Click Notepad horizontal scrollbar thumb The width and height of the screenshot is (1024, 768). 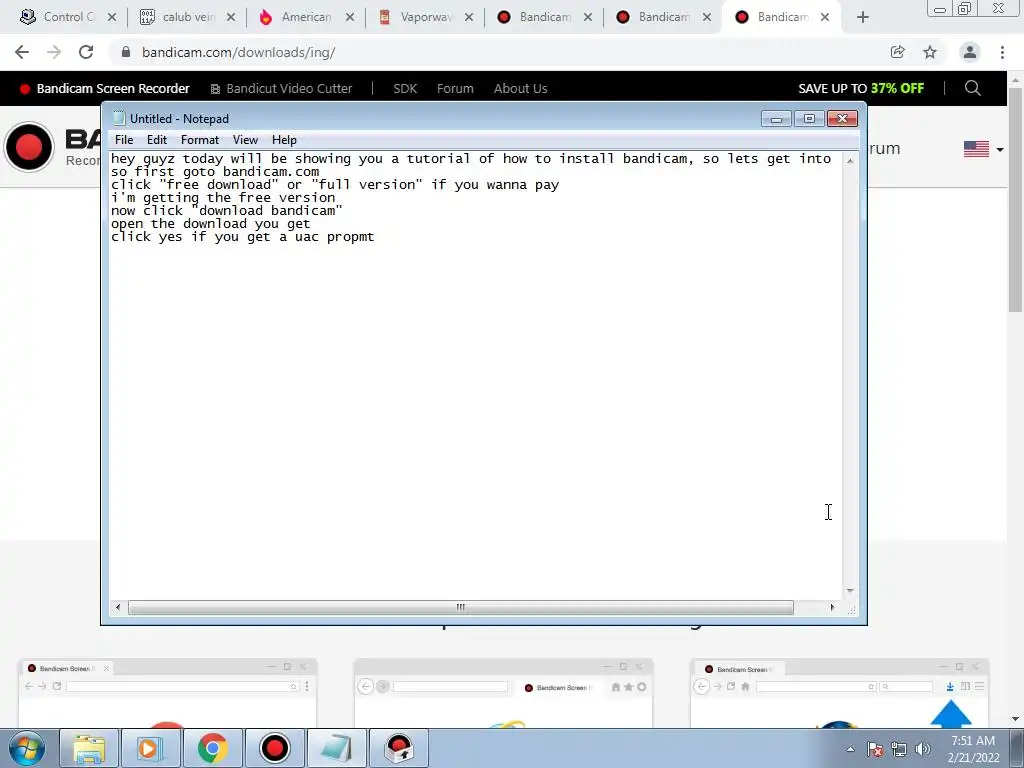(460, 607)
